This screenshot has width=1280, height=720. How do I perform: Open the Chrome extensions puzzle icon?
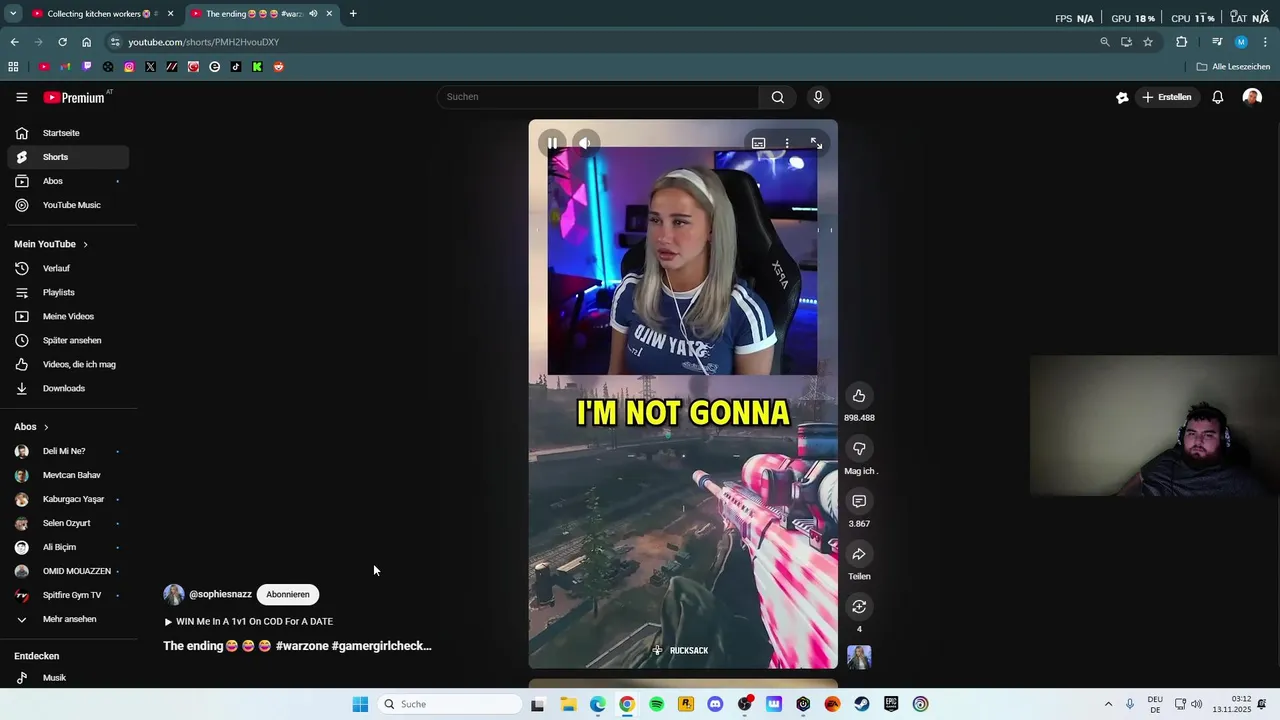(1181, 42)
